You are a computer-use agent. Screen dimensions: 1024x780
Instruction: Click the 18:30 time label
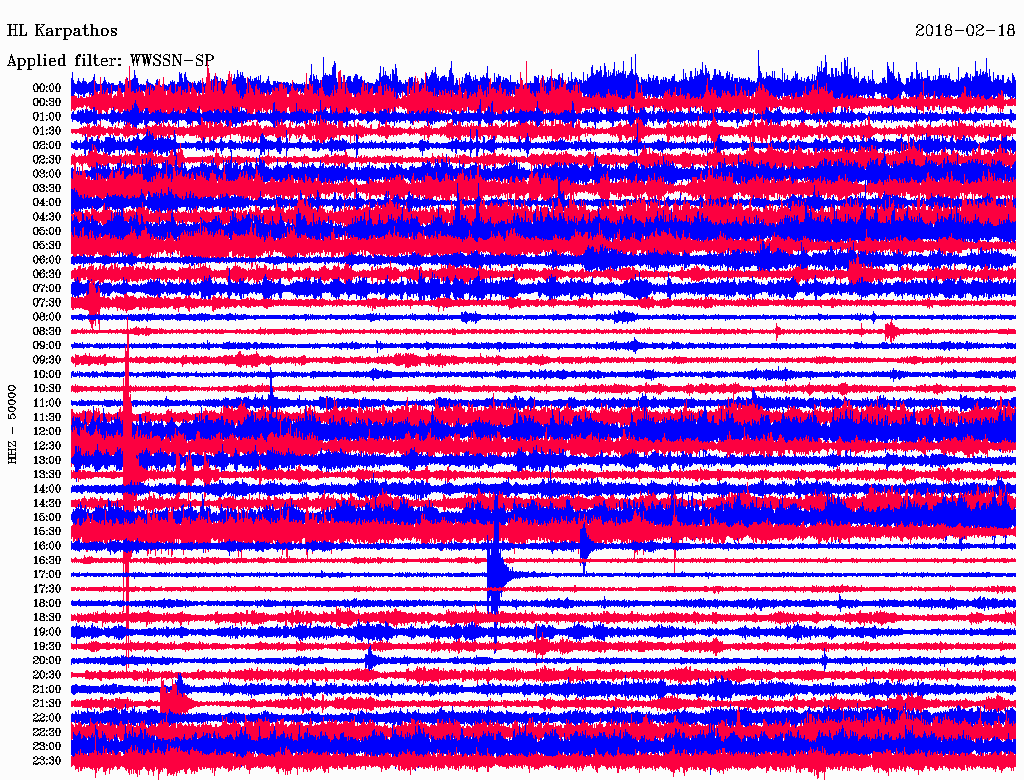[47, 618]
